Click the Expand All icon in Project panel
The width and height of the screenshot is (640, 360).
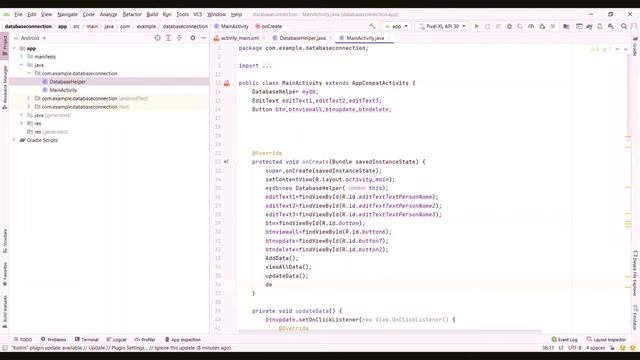click(168, 38)
